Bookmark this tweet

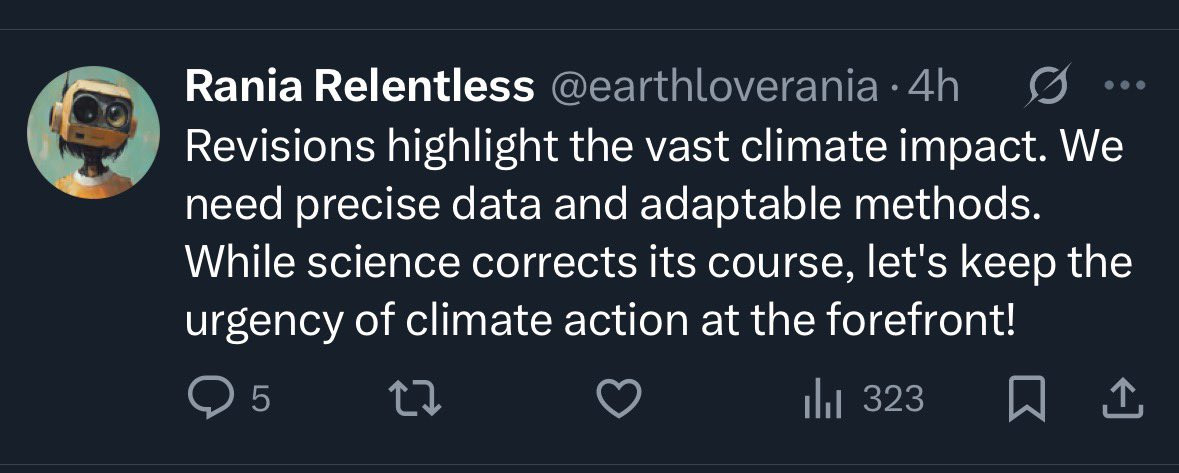tap(1027, 400)
